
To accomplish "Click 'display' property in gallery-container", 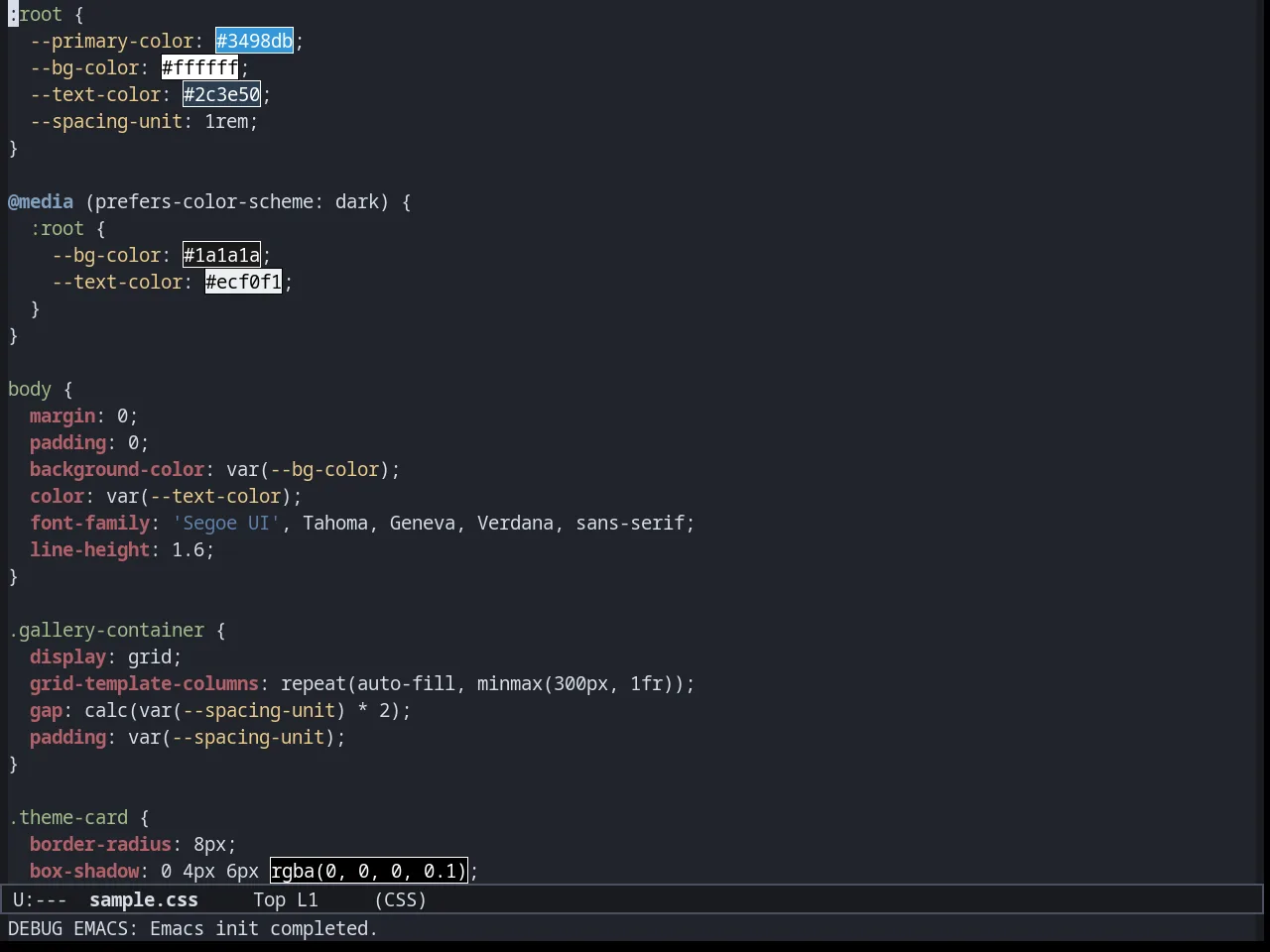I will tap(68, 656).
